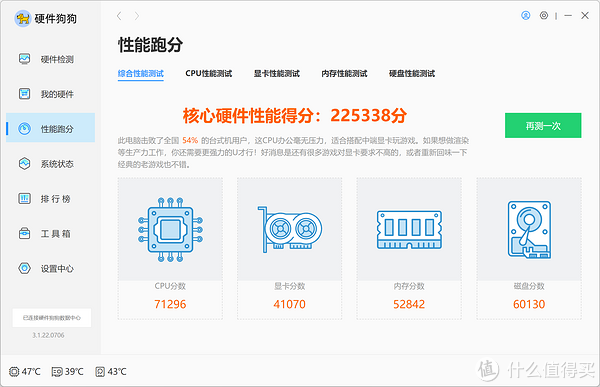Click the version number 3.1.22.0706
This screenshot has height=387, width=600.
tap(48, 335)
